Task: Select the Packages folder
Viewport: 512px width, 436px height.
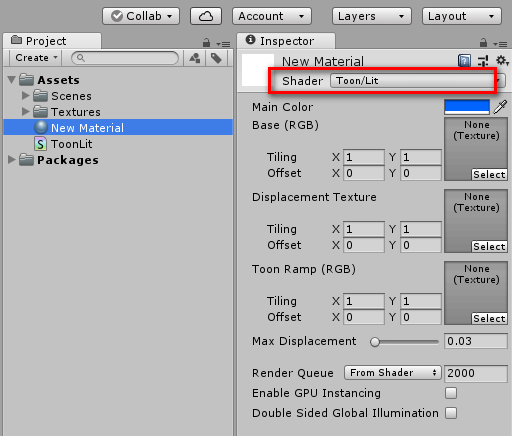Action: (x=59, y=160)
